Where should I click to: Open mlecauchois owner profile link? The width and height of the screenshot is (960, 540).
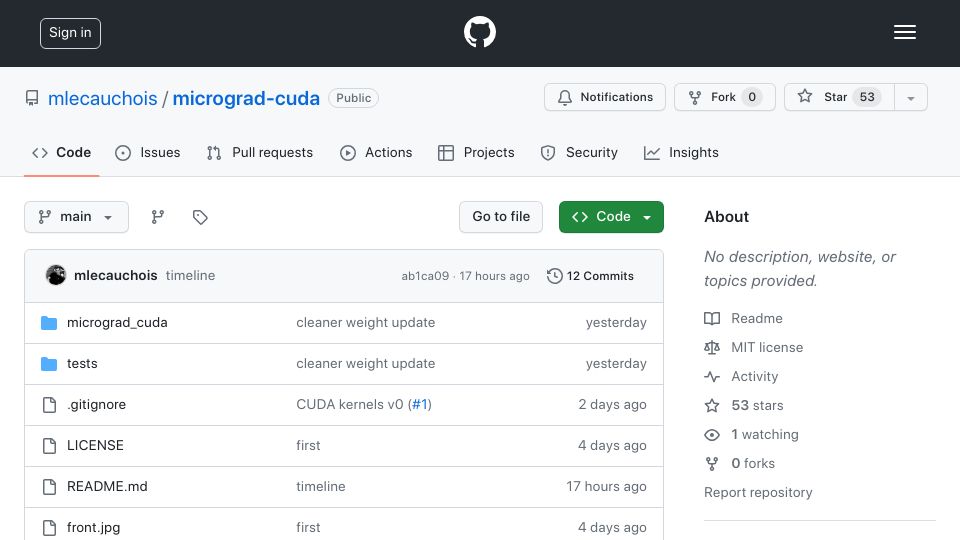coord(103,98)
